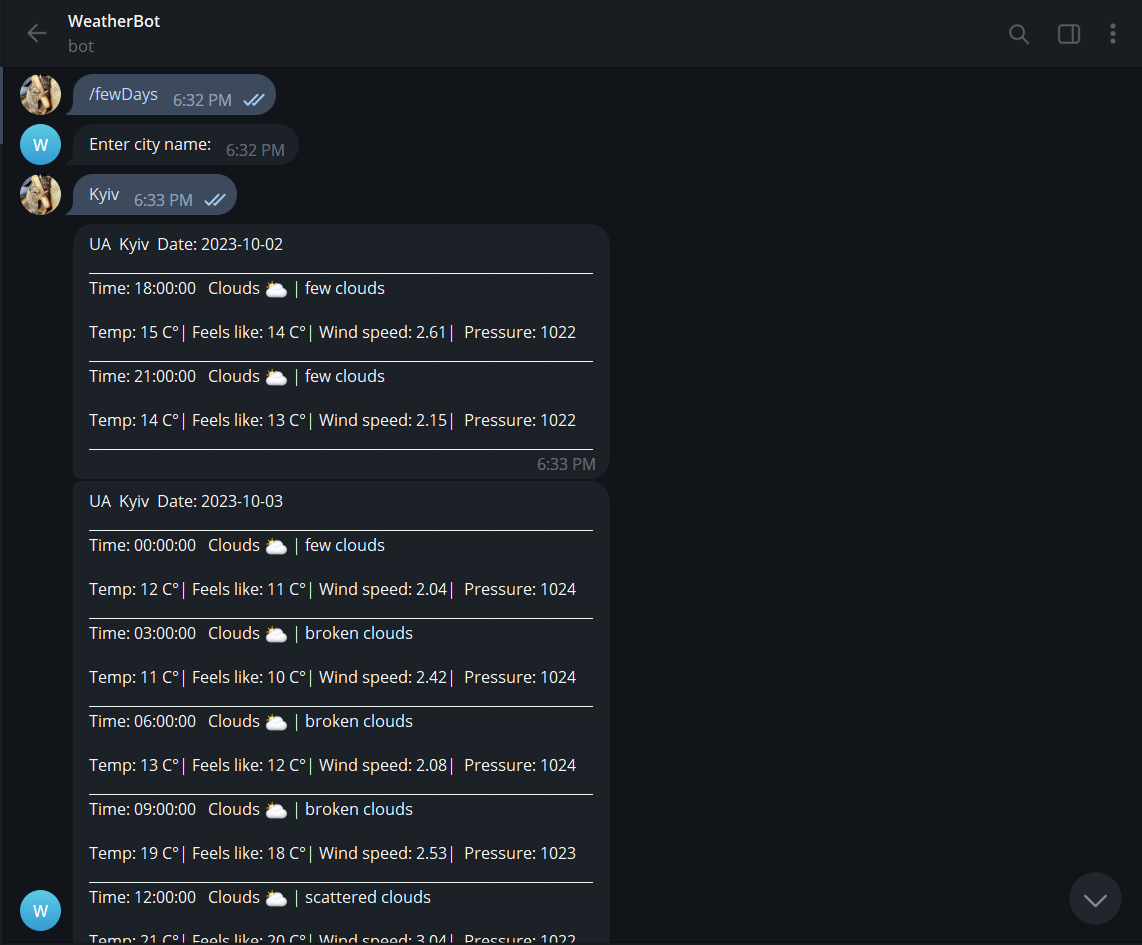
Task: Click the 2023-10-02 weather report bubble
Action: point(340,350)
